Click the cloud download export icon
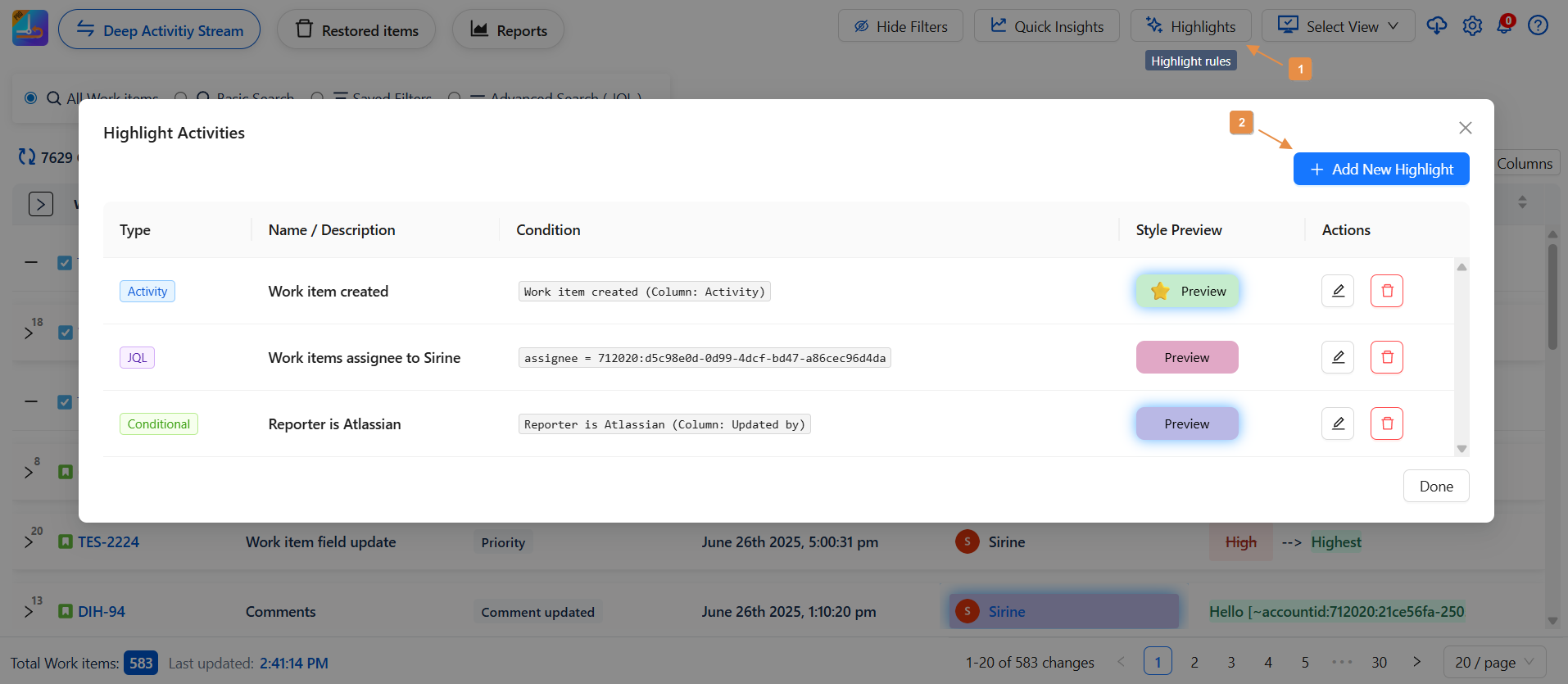Image resolution: width=1568 pixels, height=684 pixels. click(1436, 26)
